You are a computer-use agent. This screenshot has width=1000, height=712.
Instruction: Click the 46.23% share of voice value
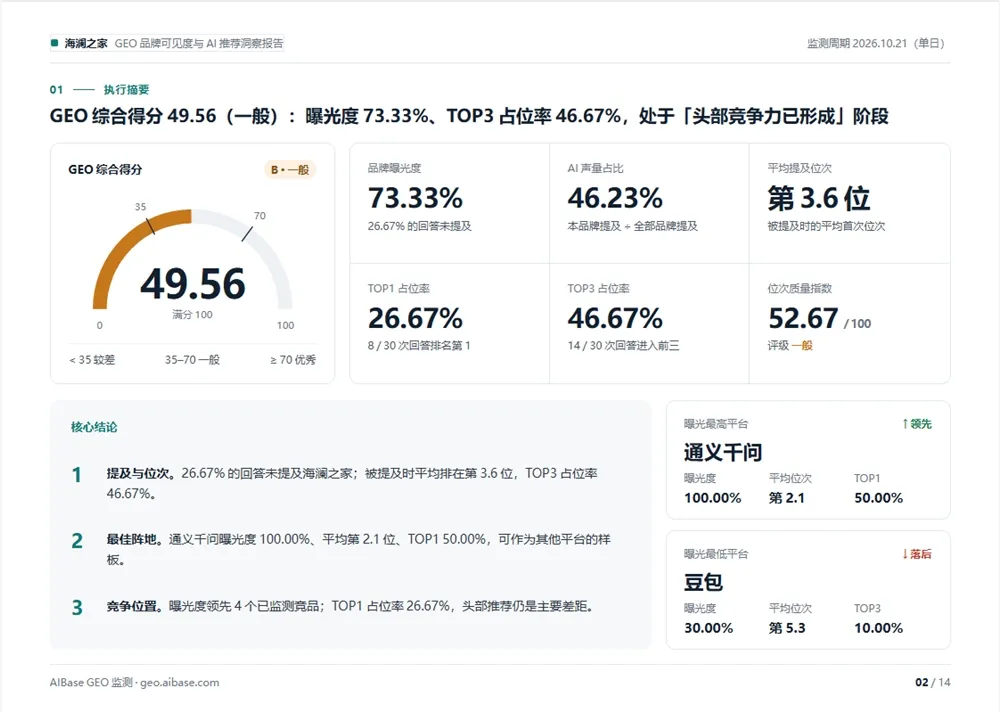click(x=615, y=198)
